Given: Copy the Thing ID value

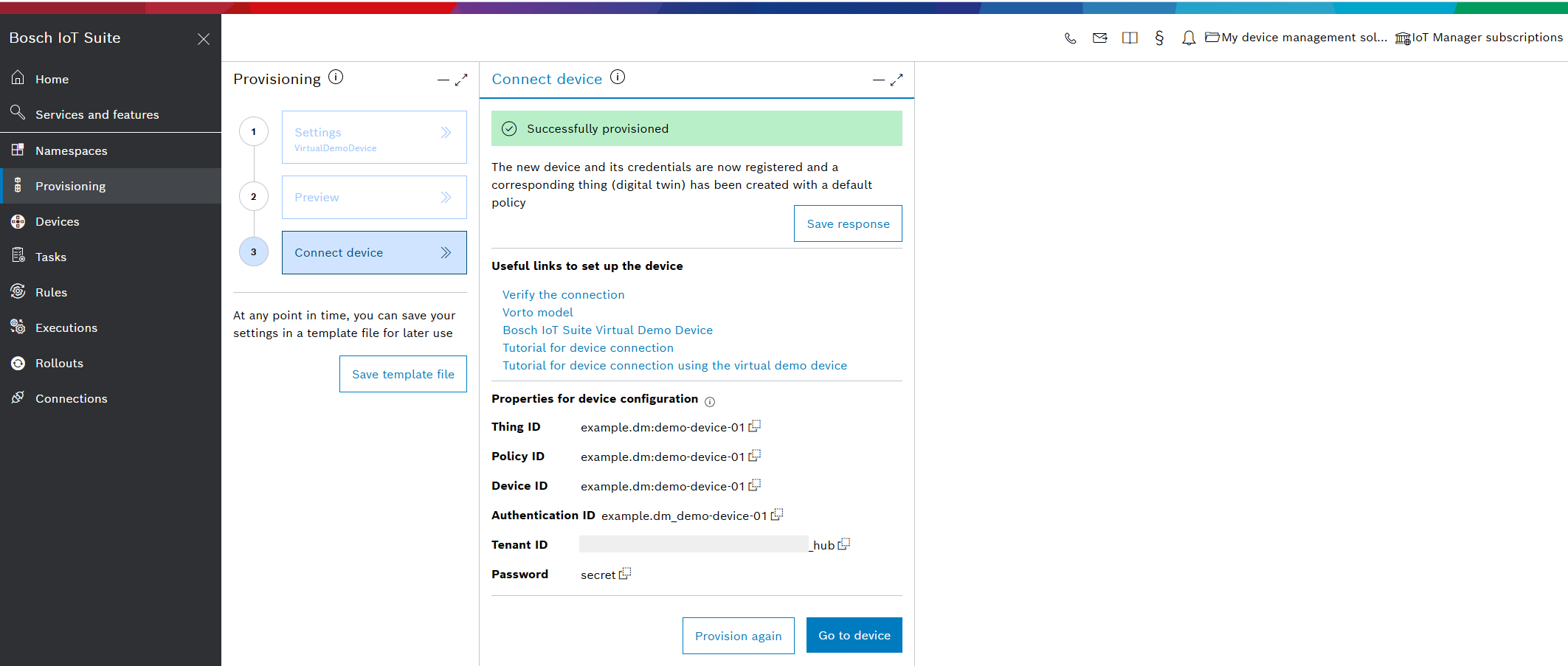Looking at the screenshot, I should (x=754, y=426).
